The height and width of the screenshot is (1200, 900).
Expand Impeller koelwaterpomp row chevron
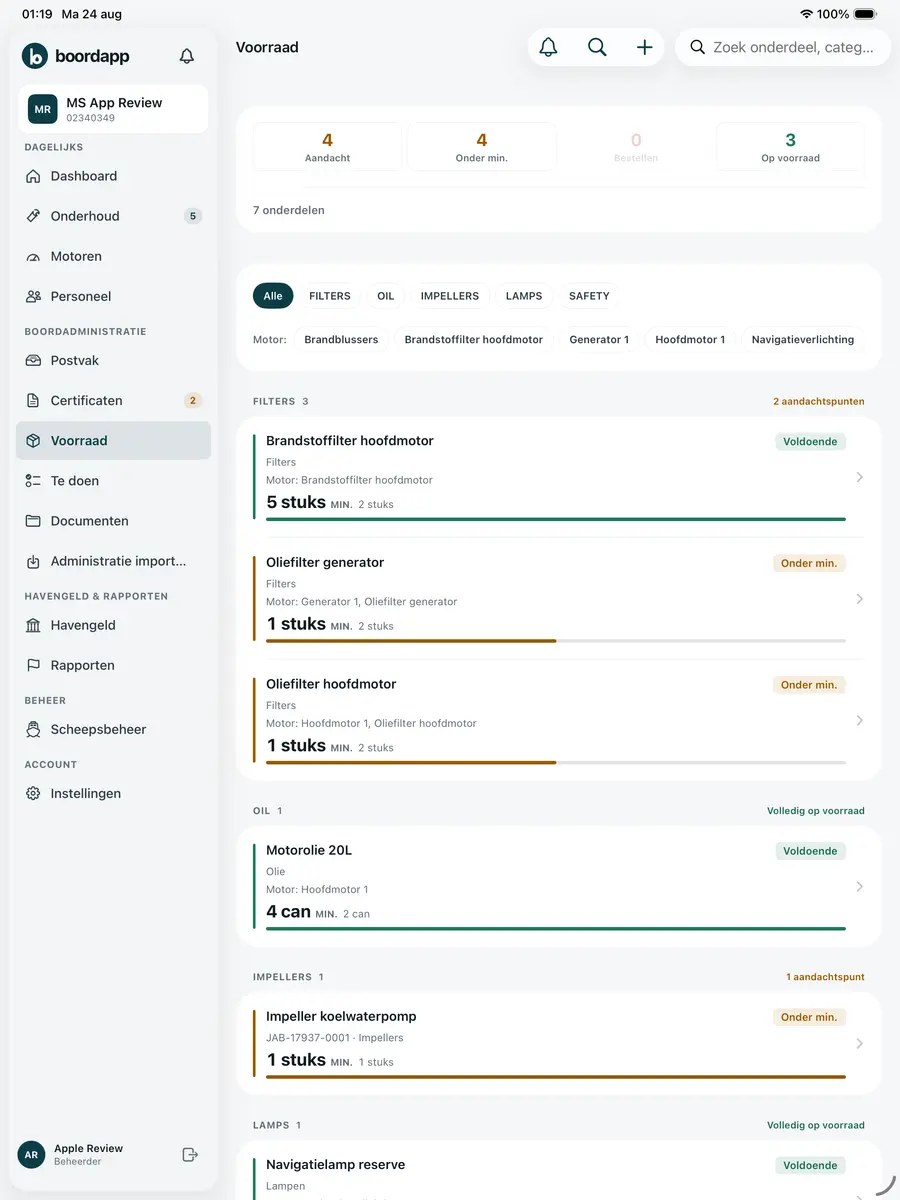pos(860,1043)
